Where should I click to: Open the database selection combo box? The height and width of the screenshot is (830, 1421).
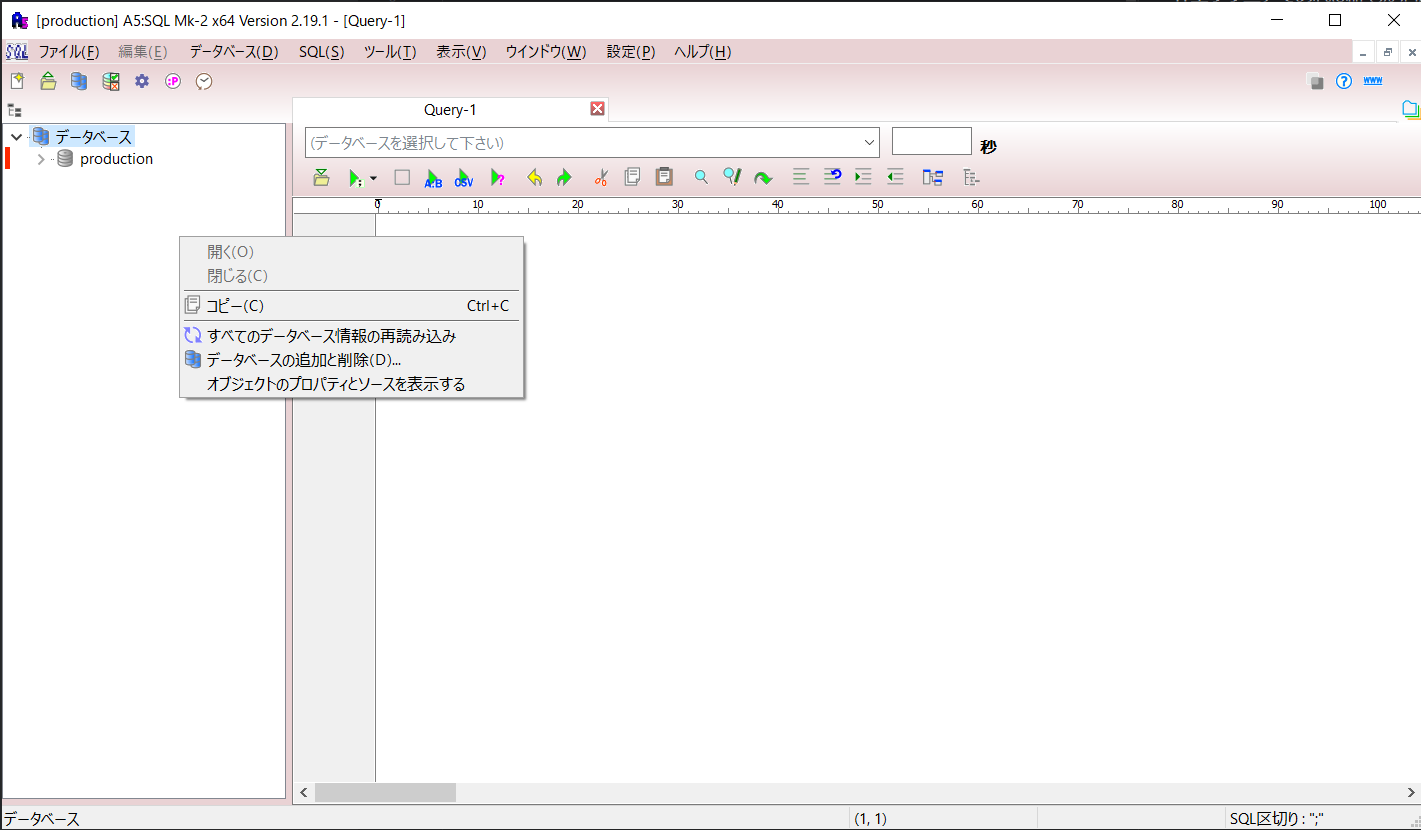tap(591, 143)
